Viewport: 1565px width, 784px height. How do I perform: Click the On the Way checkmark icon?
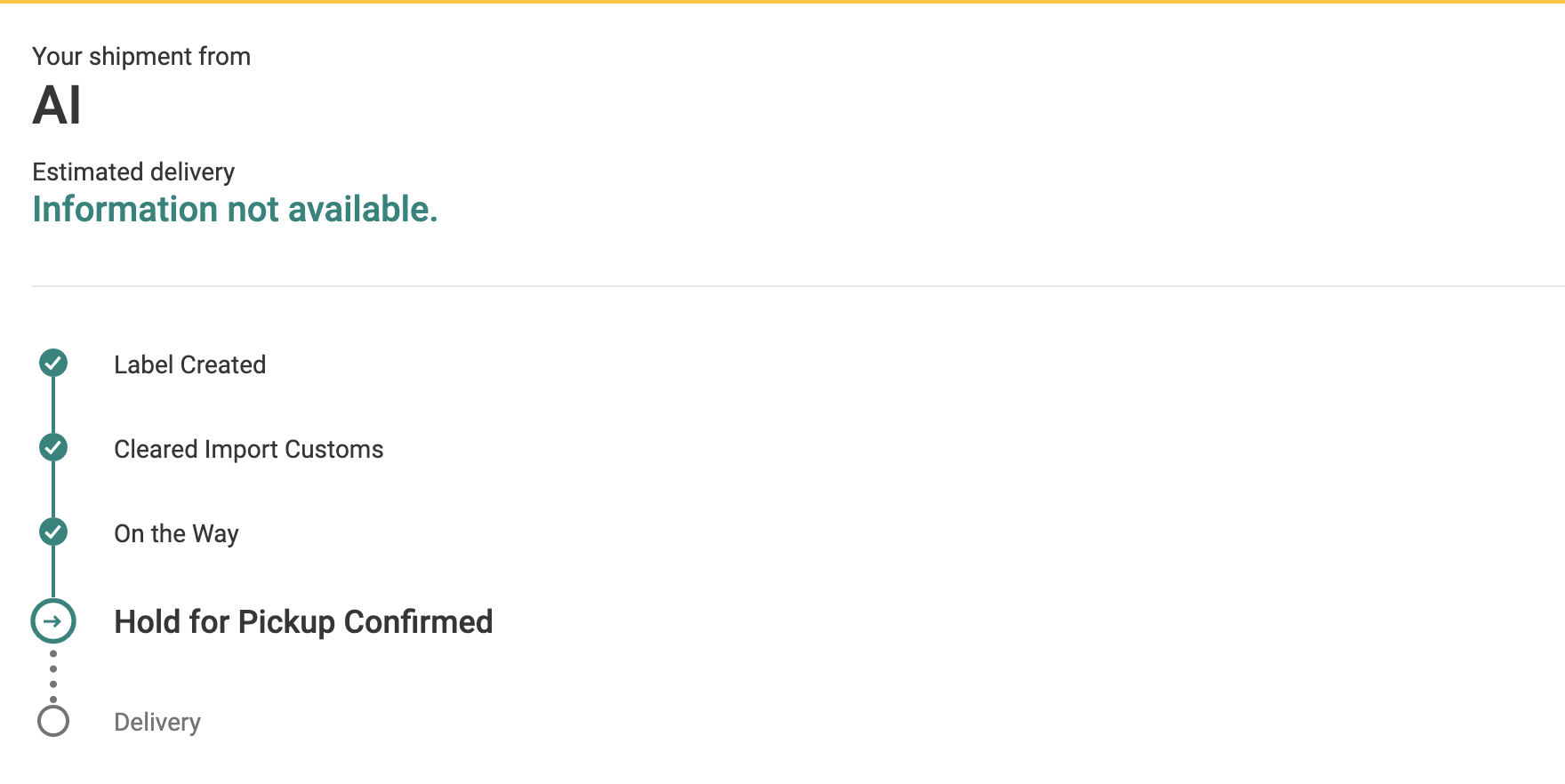pyautogui.click(x=53, y=532)
